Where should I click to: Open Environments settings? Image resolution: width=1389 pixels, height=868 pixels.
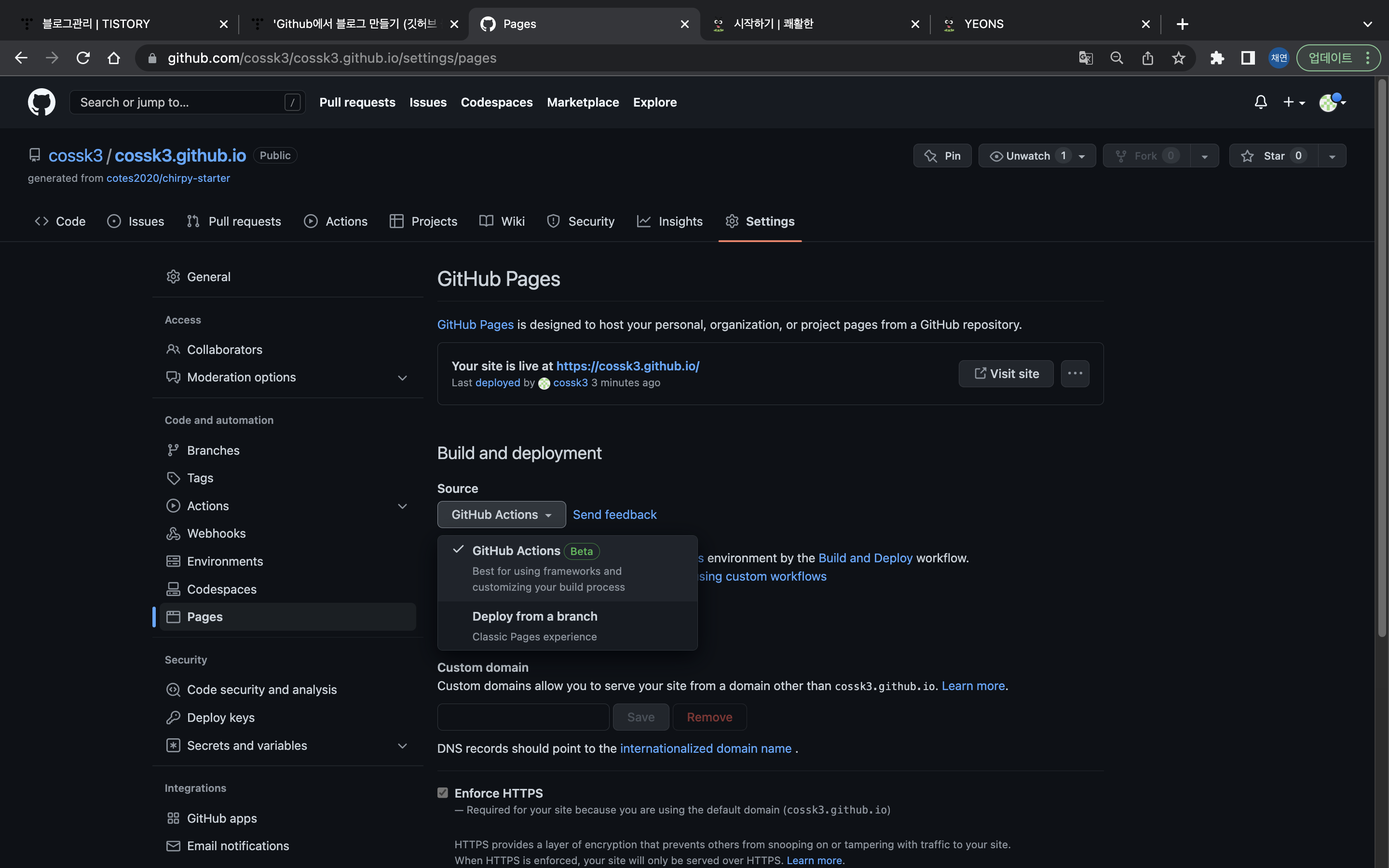287,561
